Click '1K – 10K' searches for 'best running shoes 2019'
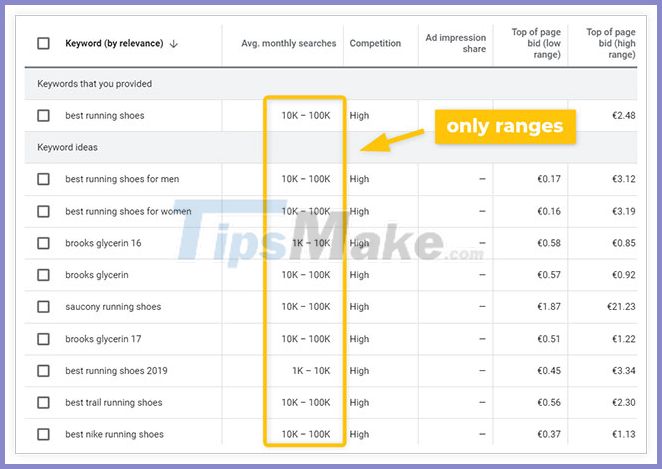This screenshot has width=662, height=469. tap(311, 371)
